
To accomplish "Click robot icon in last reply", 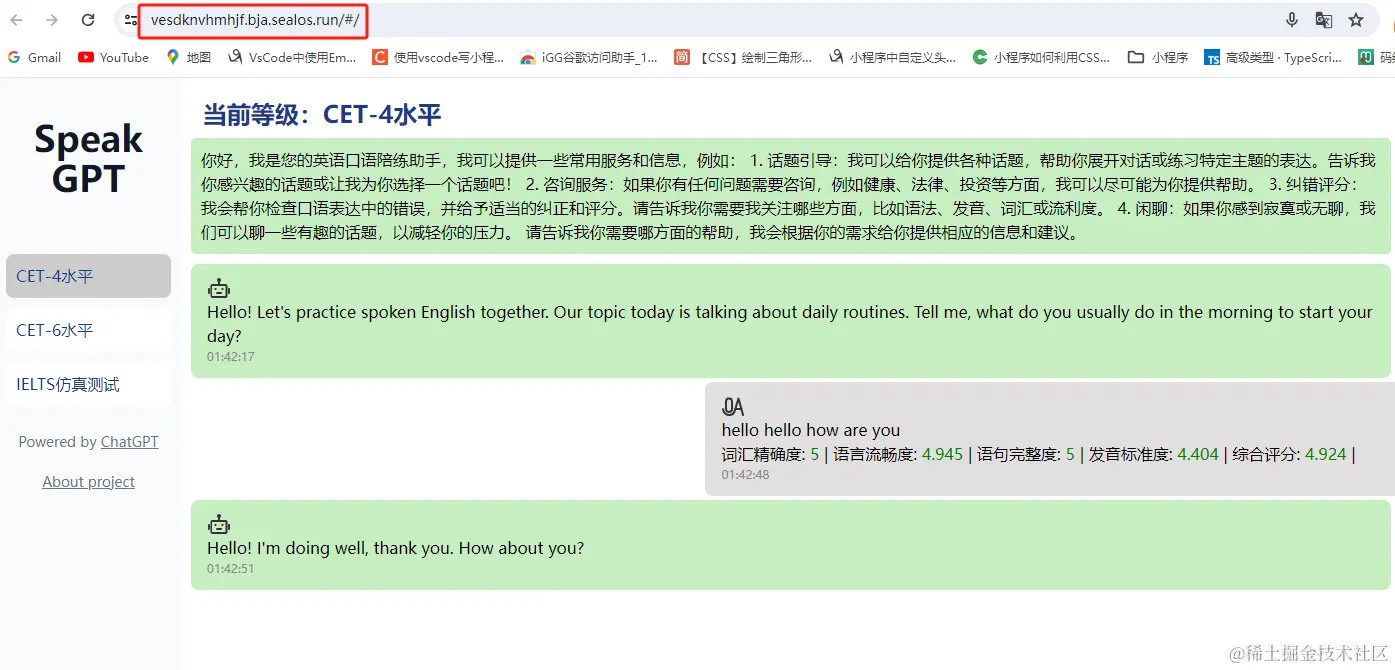I will click(x=219, y=524).
